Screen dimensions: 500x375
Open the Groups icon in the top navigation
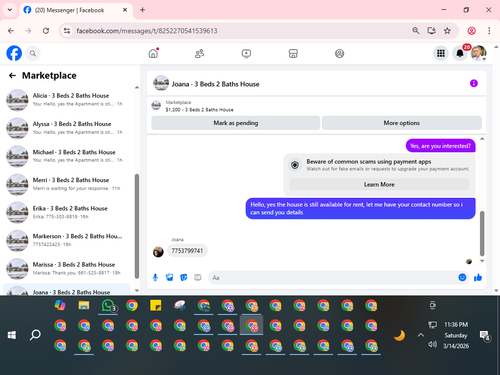pos(340,53)
